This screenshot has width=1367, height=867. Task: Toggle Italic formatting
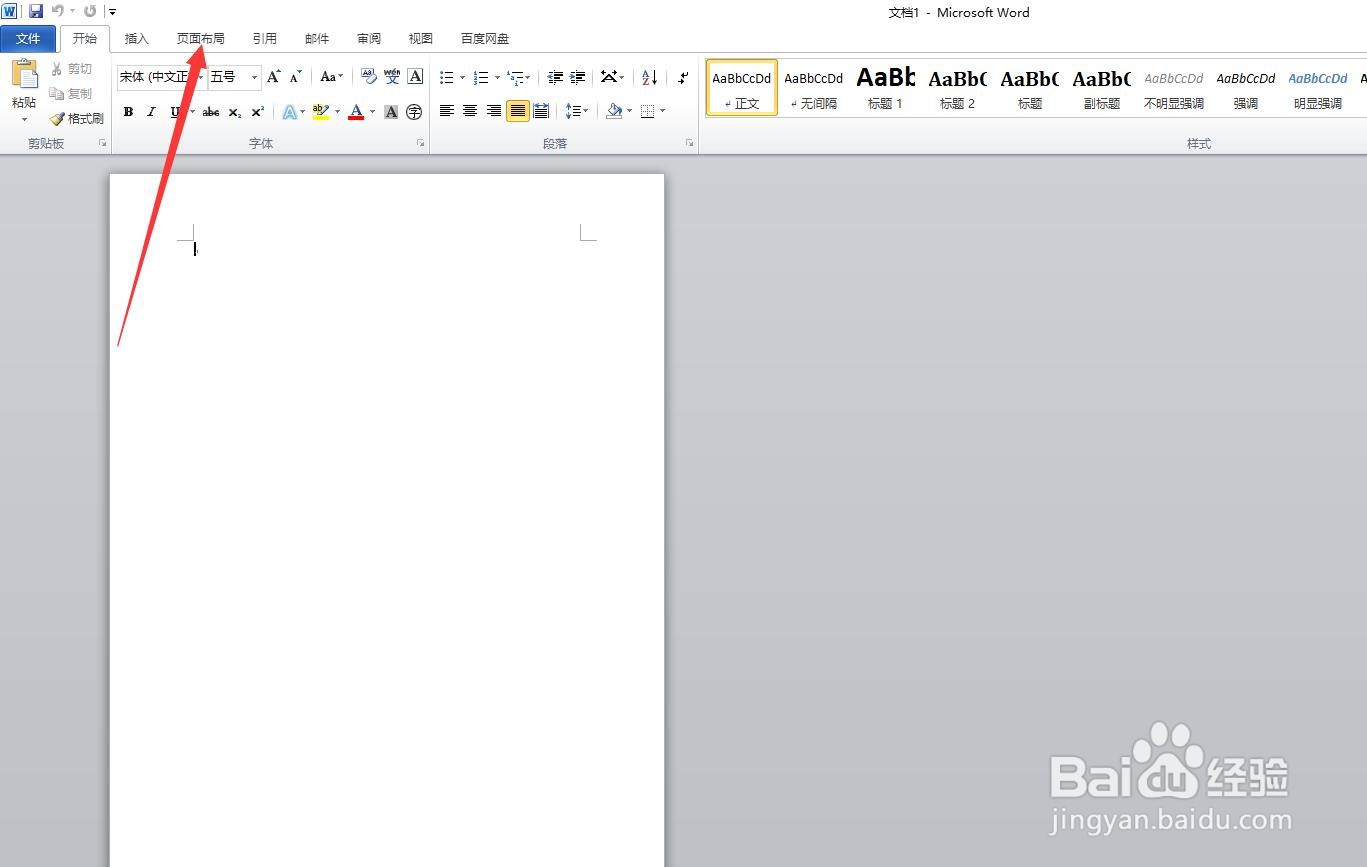tap(151, 112)
